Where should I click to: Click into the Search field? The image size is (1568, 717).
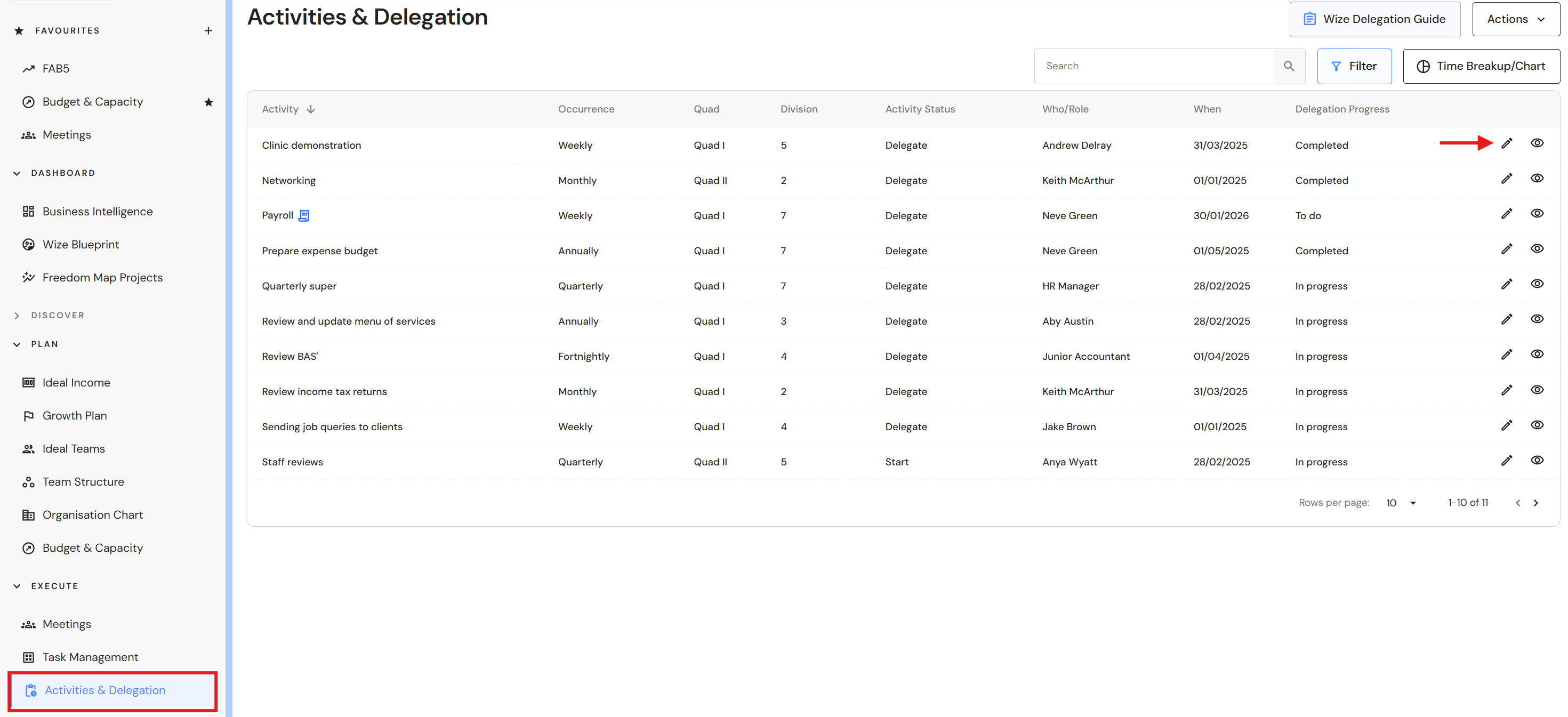click(1154, 66)
